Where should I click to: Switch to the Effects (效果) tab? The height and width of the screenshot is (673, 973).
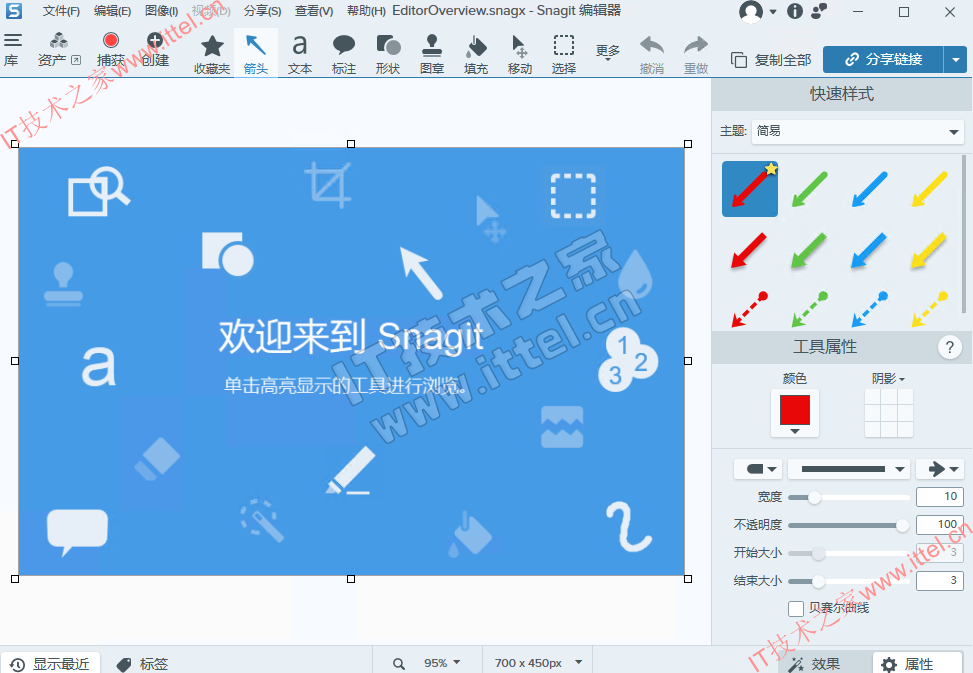coord(813,664)
